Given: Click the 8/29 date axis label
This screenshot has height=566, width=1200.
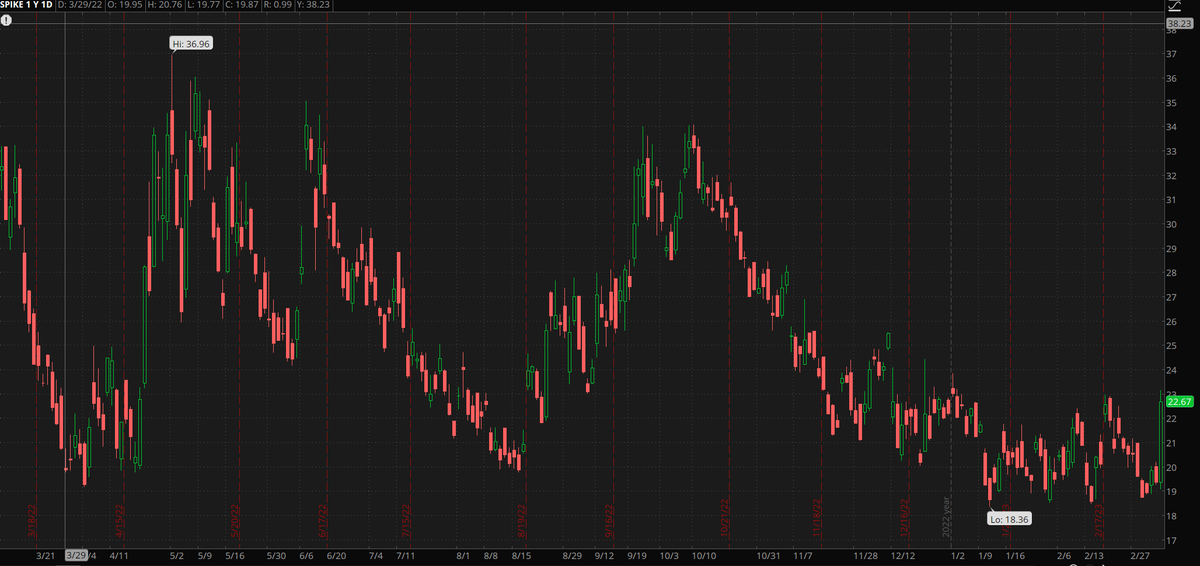Looking at the screenshot, I should 573,555.
